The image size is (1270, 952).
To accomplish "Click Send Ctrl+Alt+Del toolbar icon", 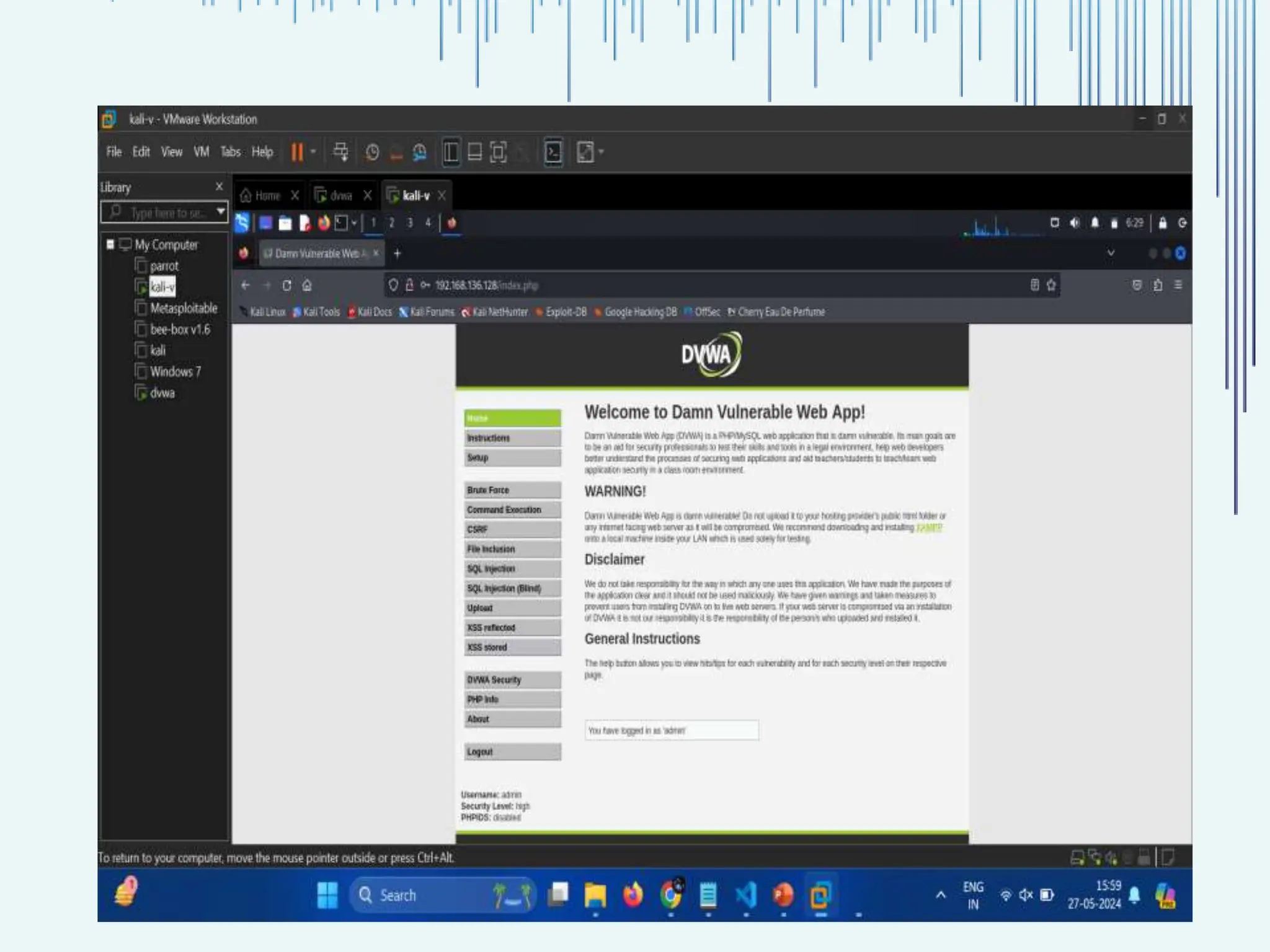I will 340,152.
